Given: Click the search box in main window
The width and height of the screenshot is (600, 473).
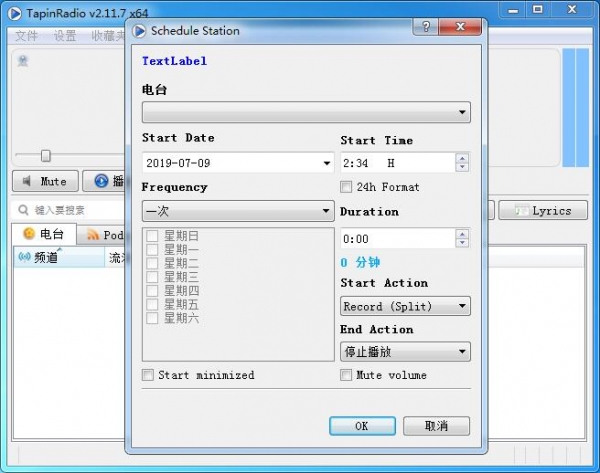Looking at the screenshot, I should pyautogui.click(x=69, y=210).
